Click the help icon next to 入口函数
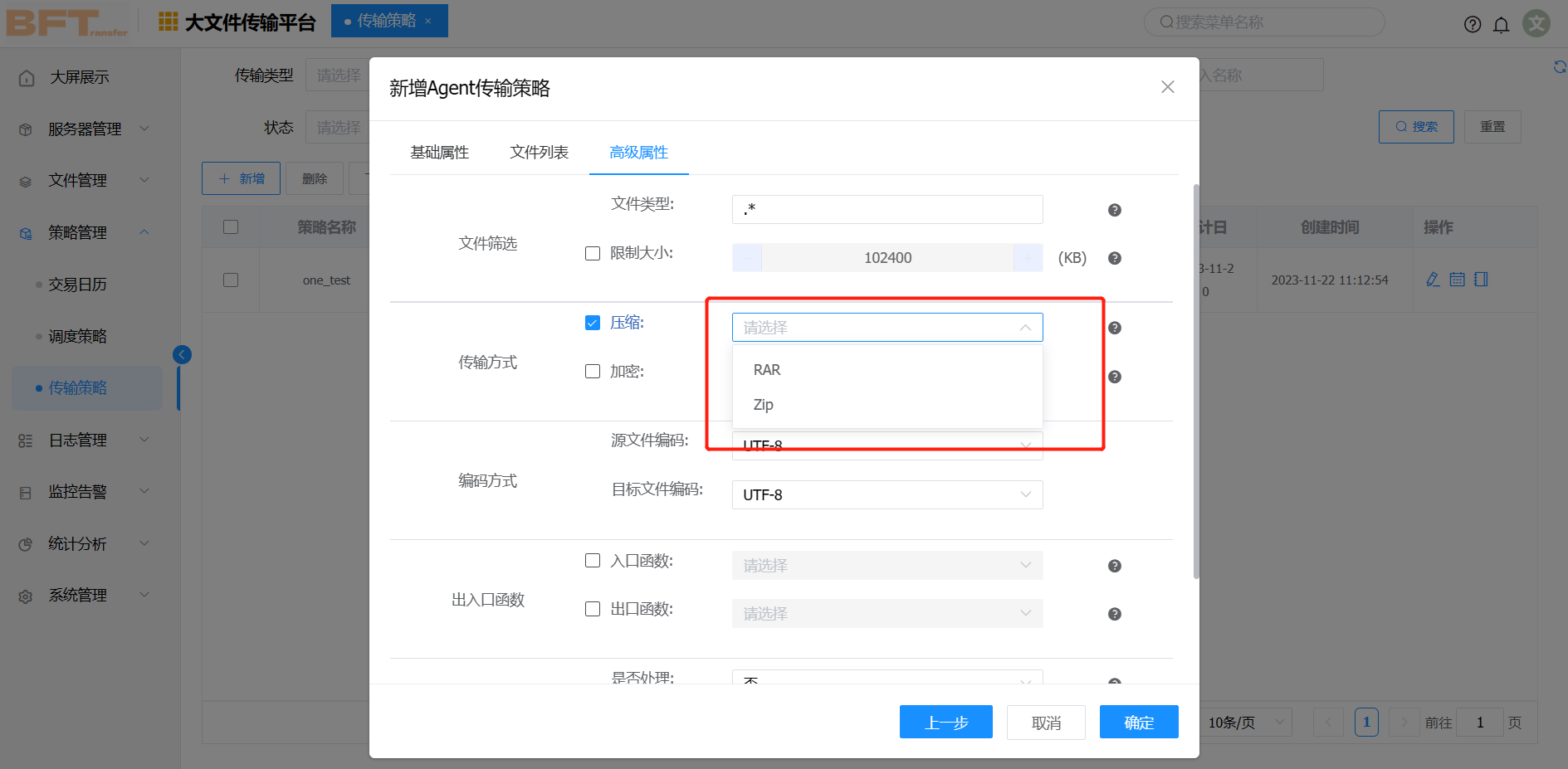The width and height of the screenshot is (1568, 769). pos(1114,566)
